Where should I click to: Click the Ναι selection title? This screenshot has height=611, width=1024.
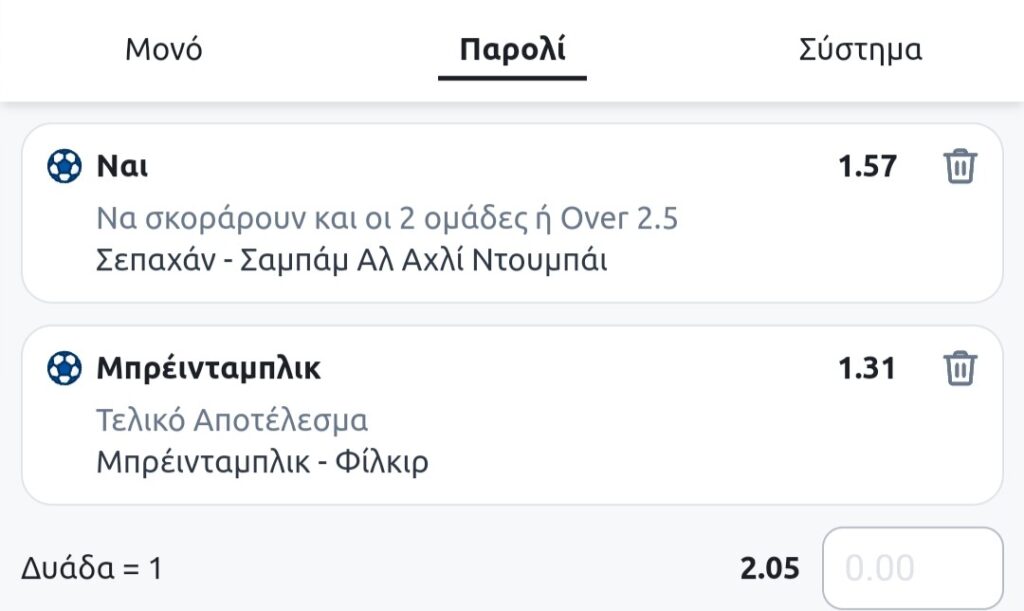tap(122, 166)
